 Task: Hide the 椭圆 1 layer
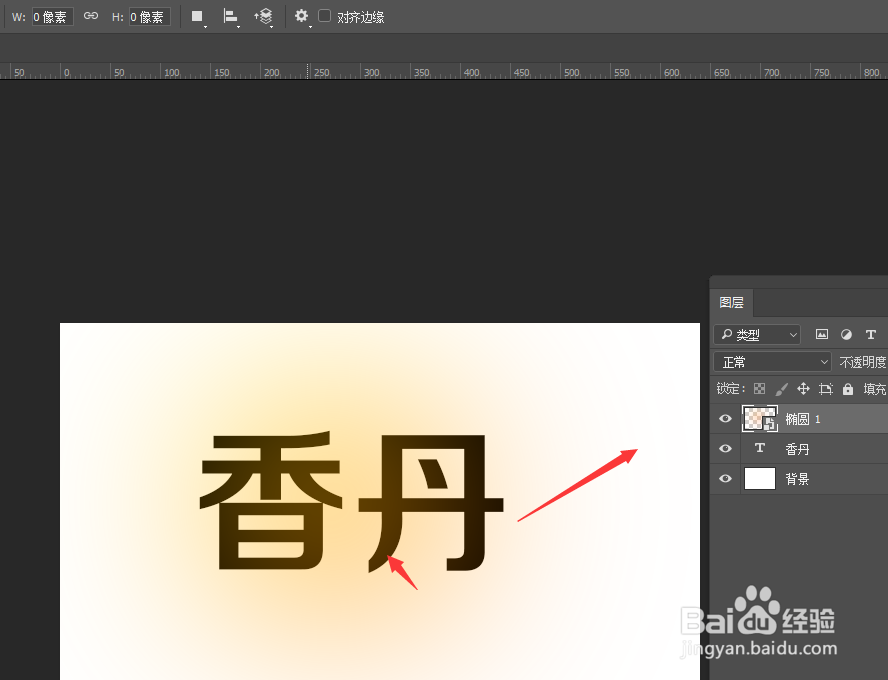[x=725, y=418]
